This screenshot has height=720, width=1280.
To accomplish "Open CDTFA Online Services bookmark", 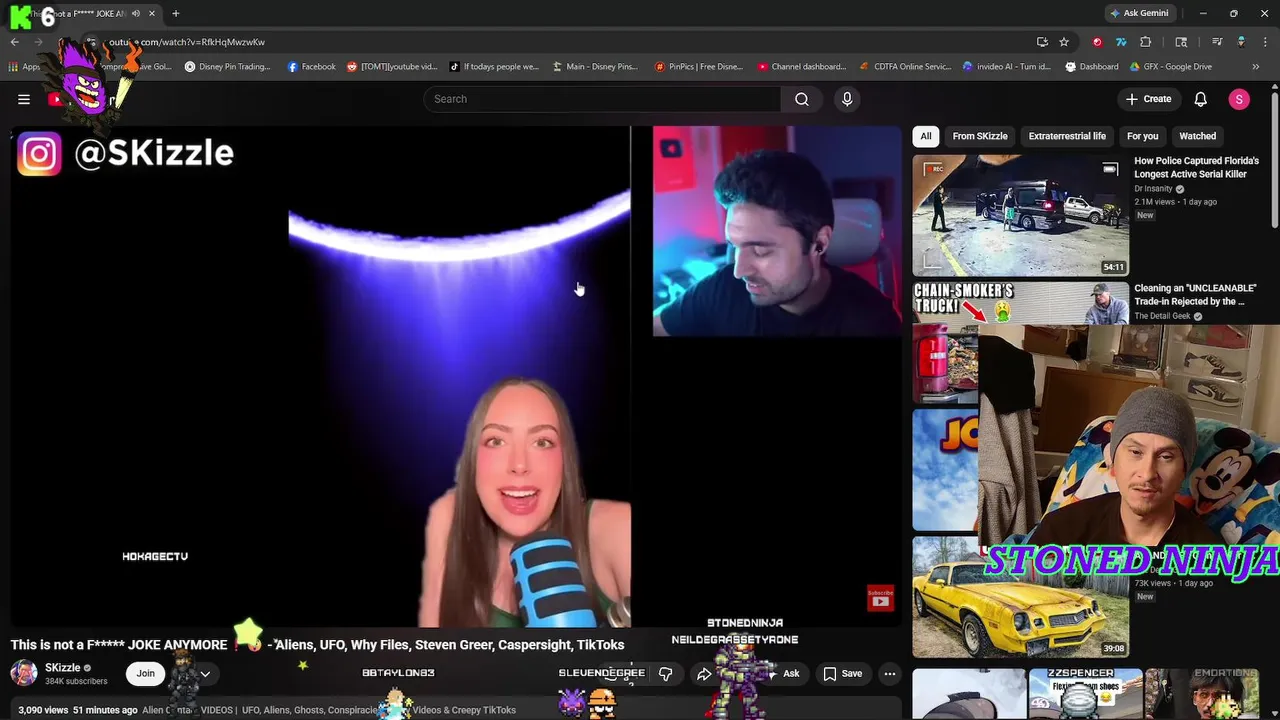I will (905, 67).
